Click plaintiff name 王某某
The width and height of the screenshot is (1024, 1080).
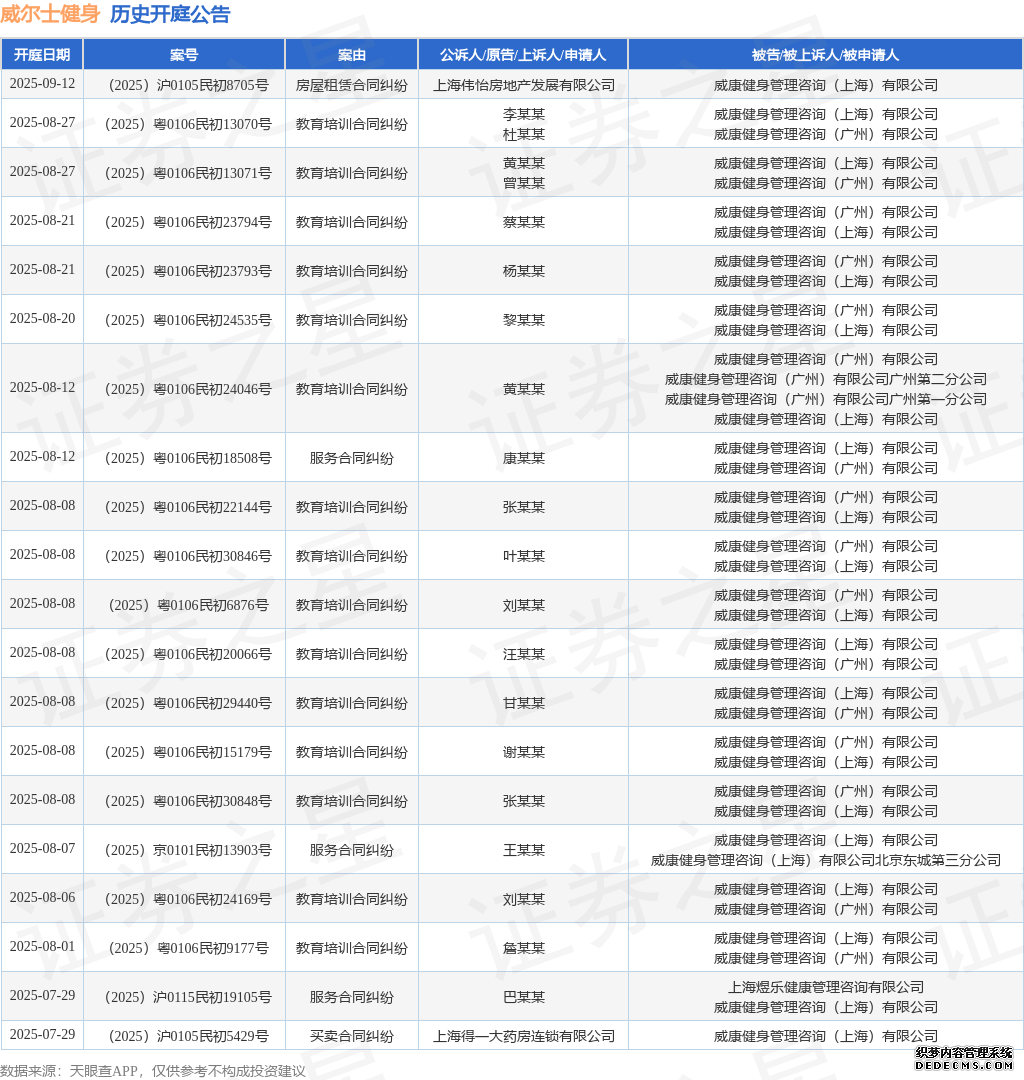(523, 850)
